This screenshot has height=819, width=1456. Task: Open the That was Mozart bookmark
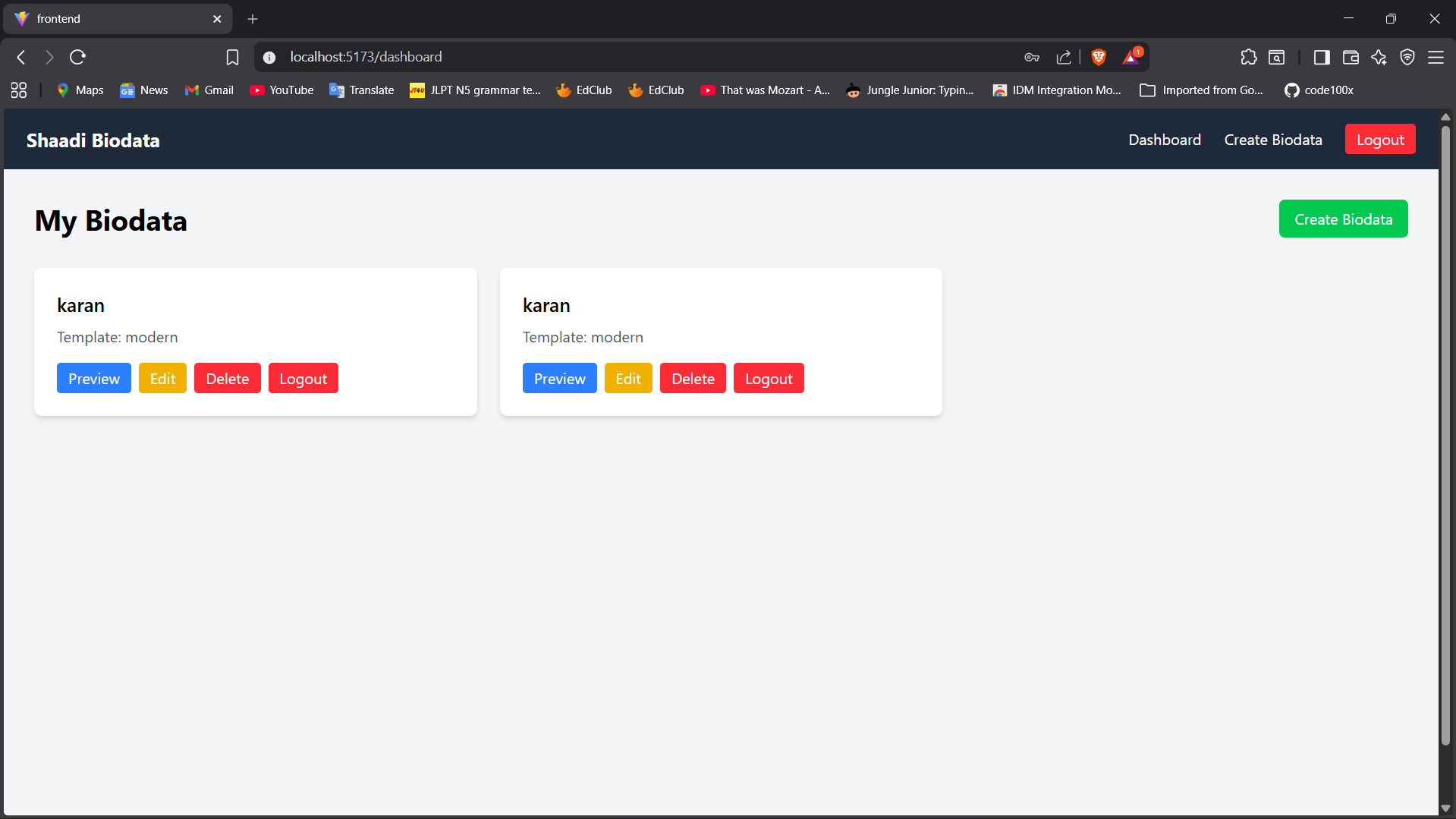766,90
